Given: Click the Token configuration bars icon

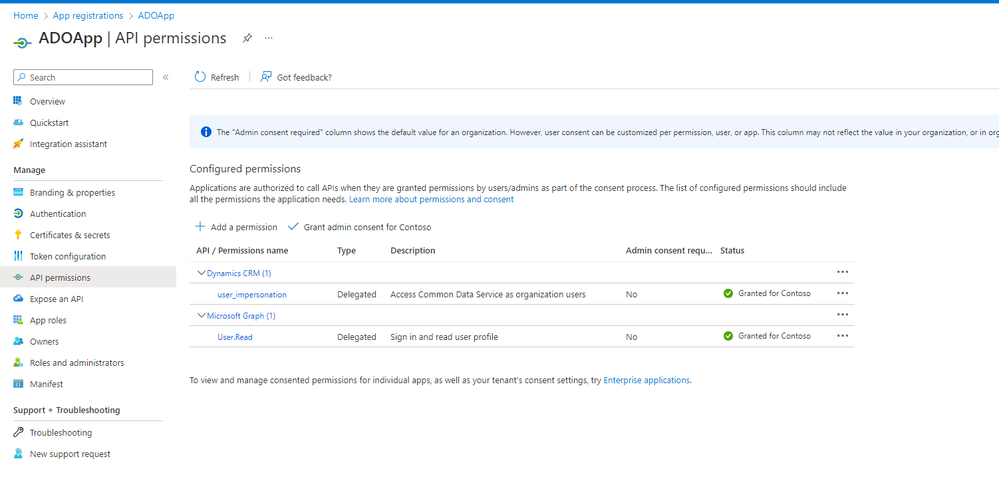Looking at the screenshot, I should (18, 256).
